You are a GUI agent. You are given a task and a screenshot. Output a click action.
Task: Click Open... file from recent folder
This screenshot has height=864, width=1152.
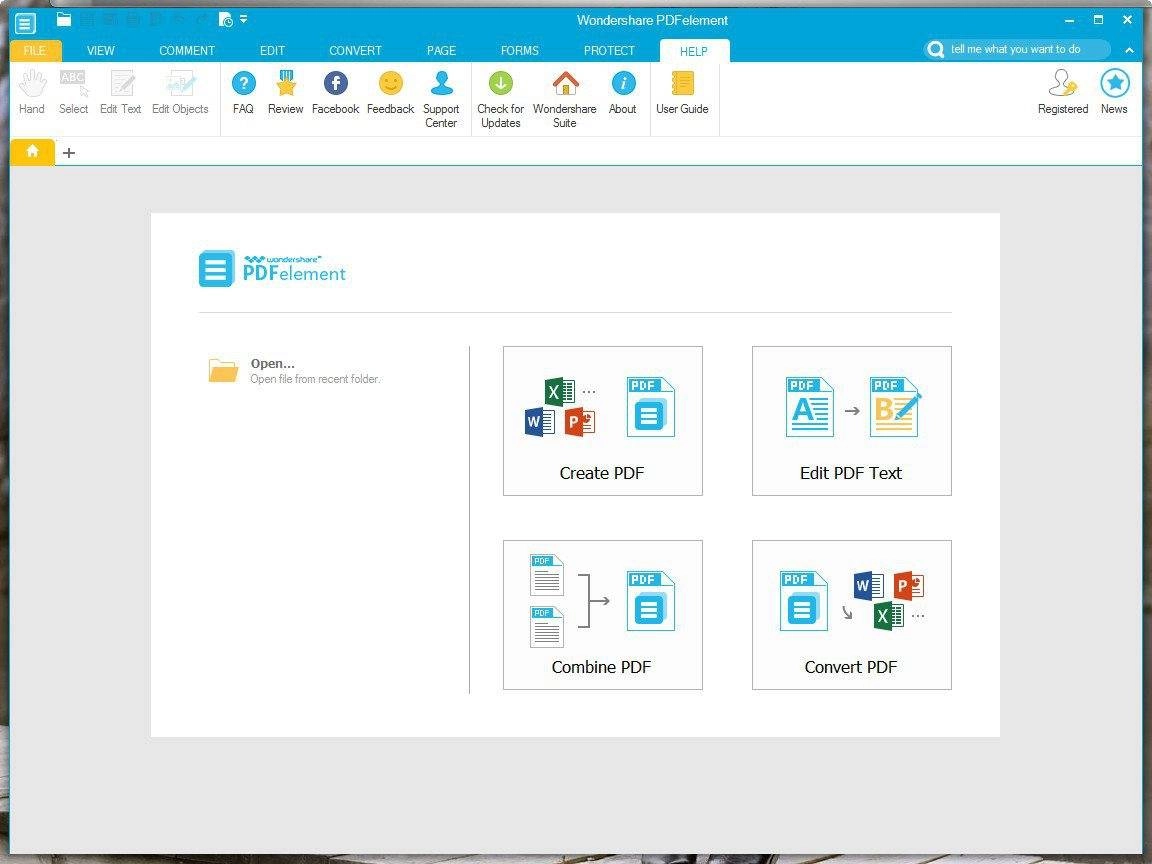pyautogui.click(x=295, y=371)
